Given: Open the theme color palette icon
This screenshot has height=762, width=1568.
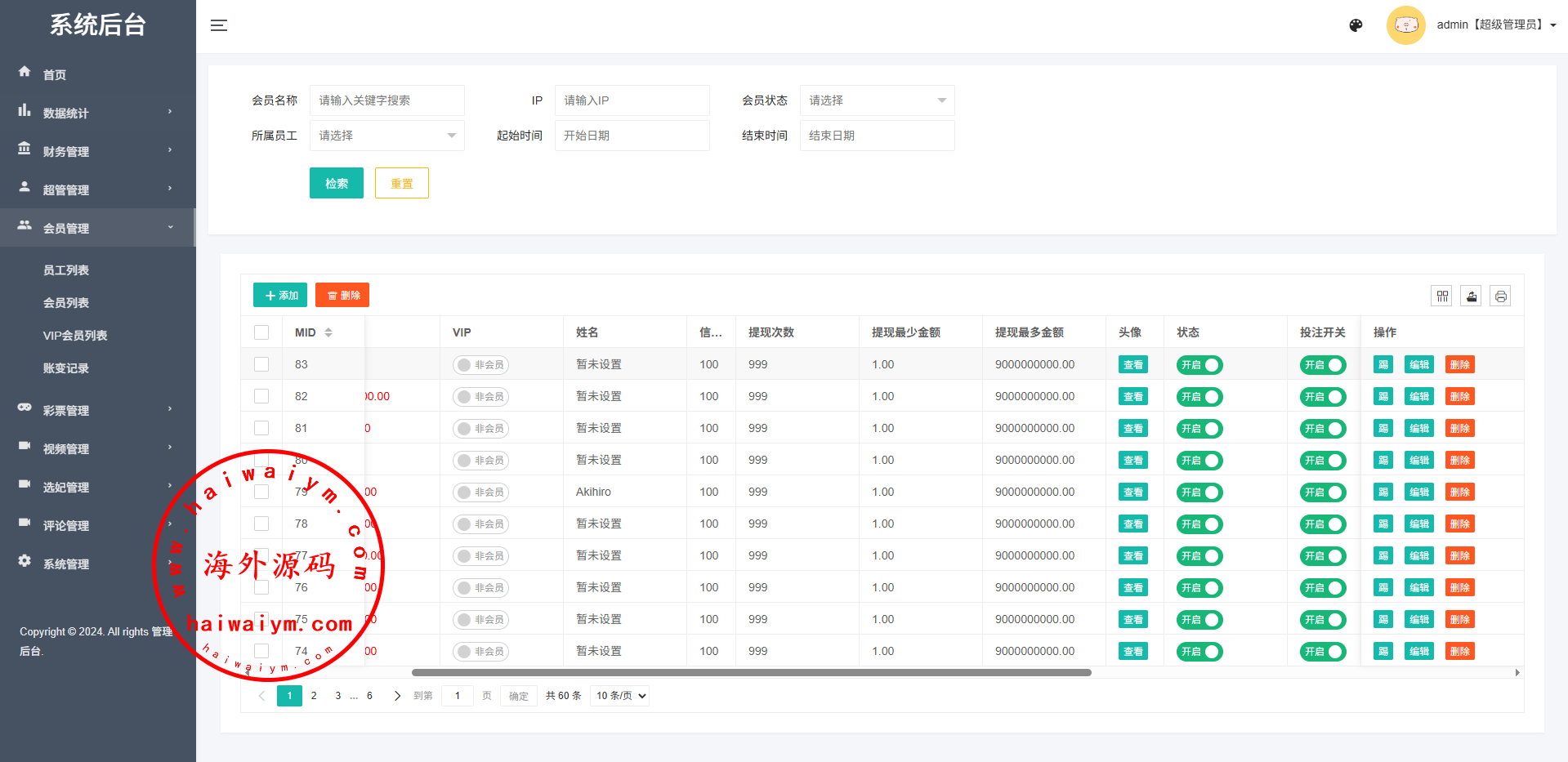Looking at the screenshot, I should pyautogui.click(x=1356, y=25).
